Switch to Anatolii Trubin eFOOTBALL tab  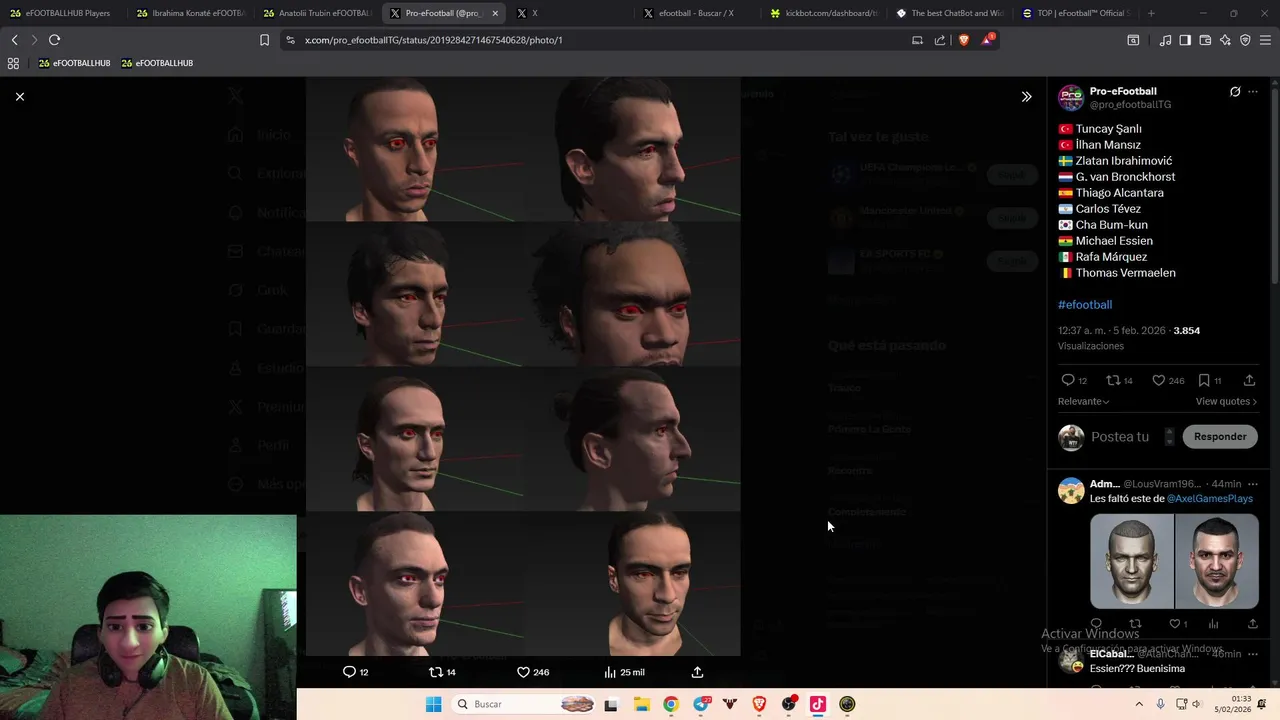point(315,13)
